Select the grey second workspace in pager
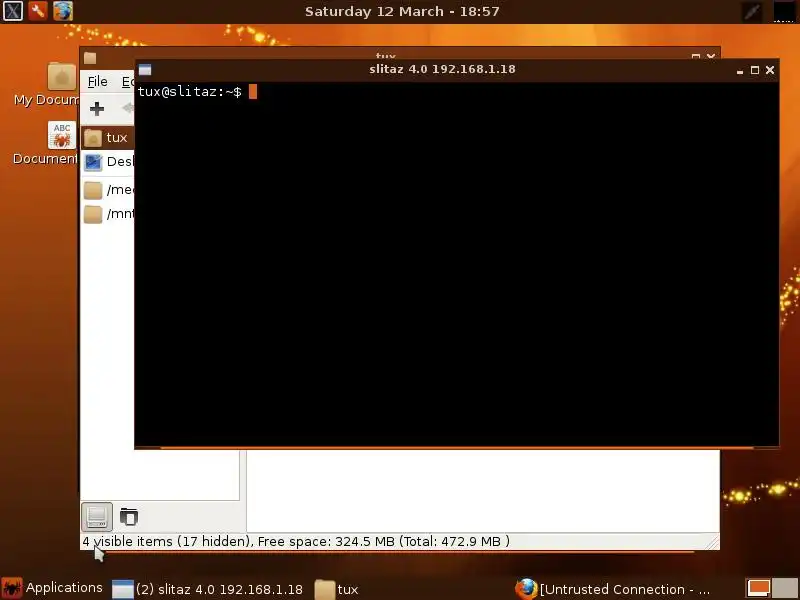Image resolution: width=800 pixels, height=600 pixels. click(785, 588)
